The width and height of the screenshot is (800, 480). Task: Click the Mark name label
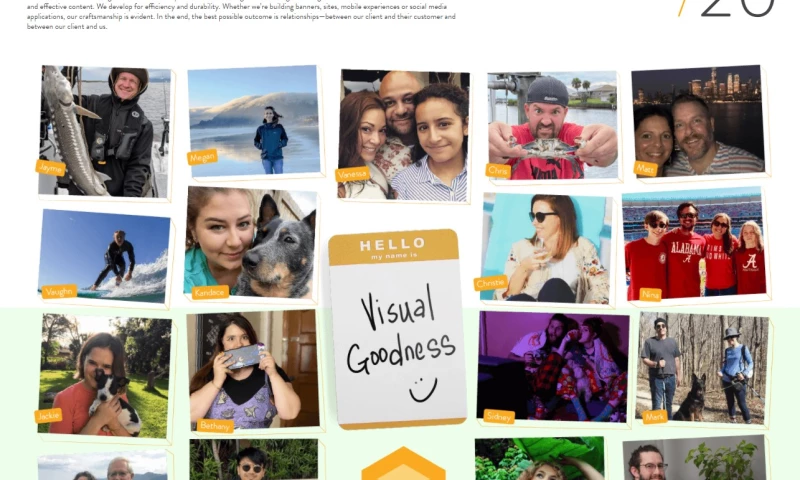(x=655, y=417)
